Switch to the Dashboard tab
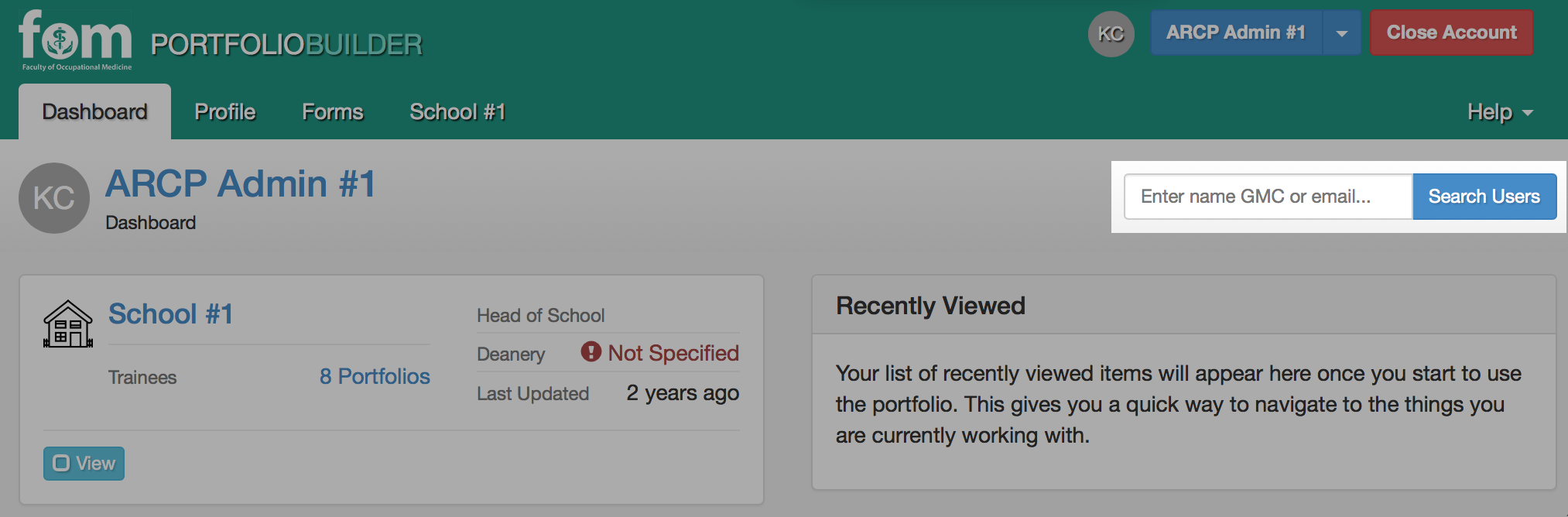The image size is (1568, 517). 94,111
